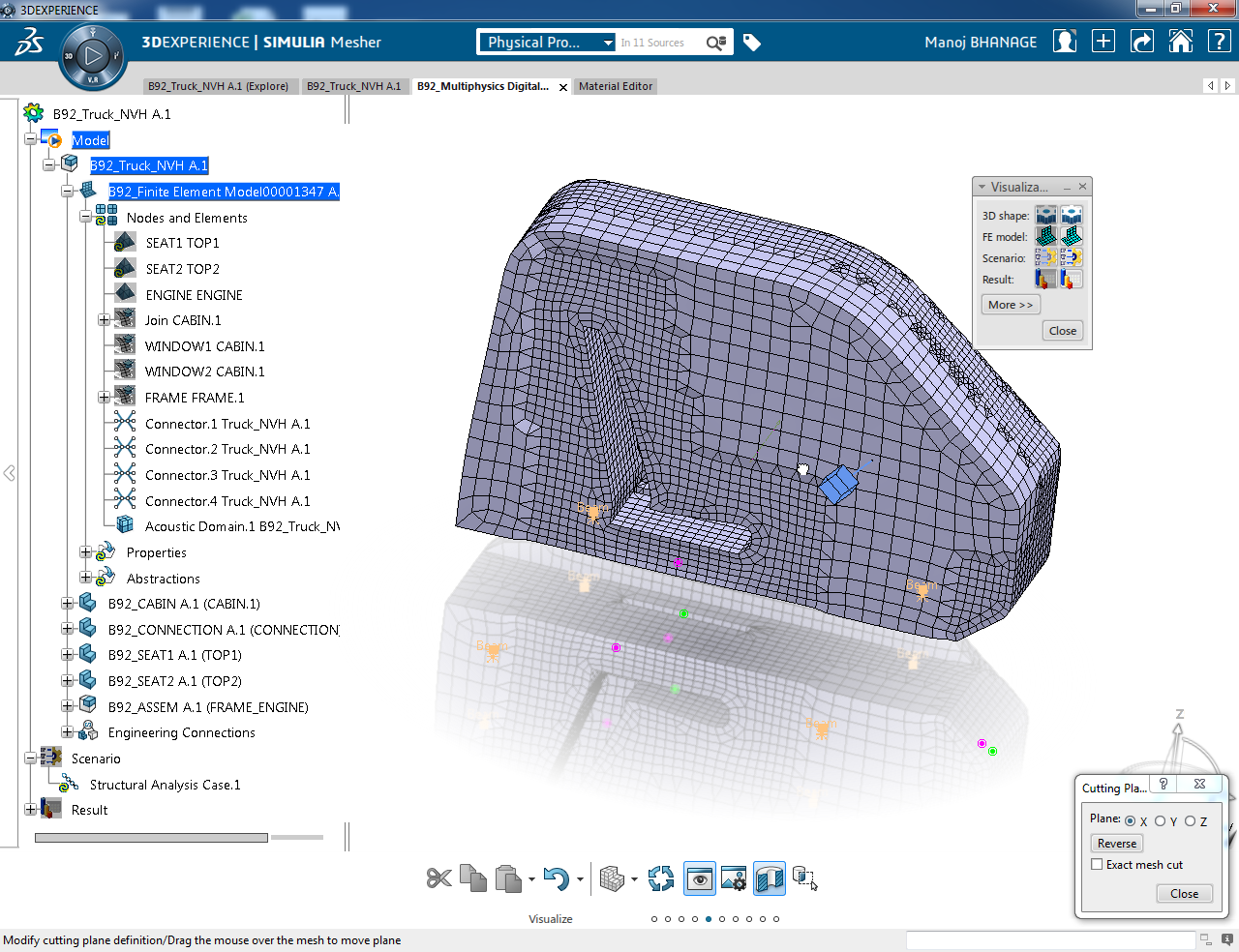1239x952 pixels.
Task: Click the left panel collapse chevron
Action: (x=9, y=473)
